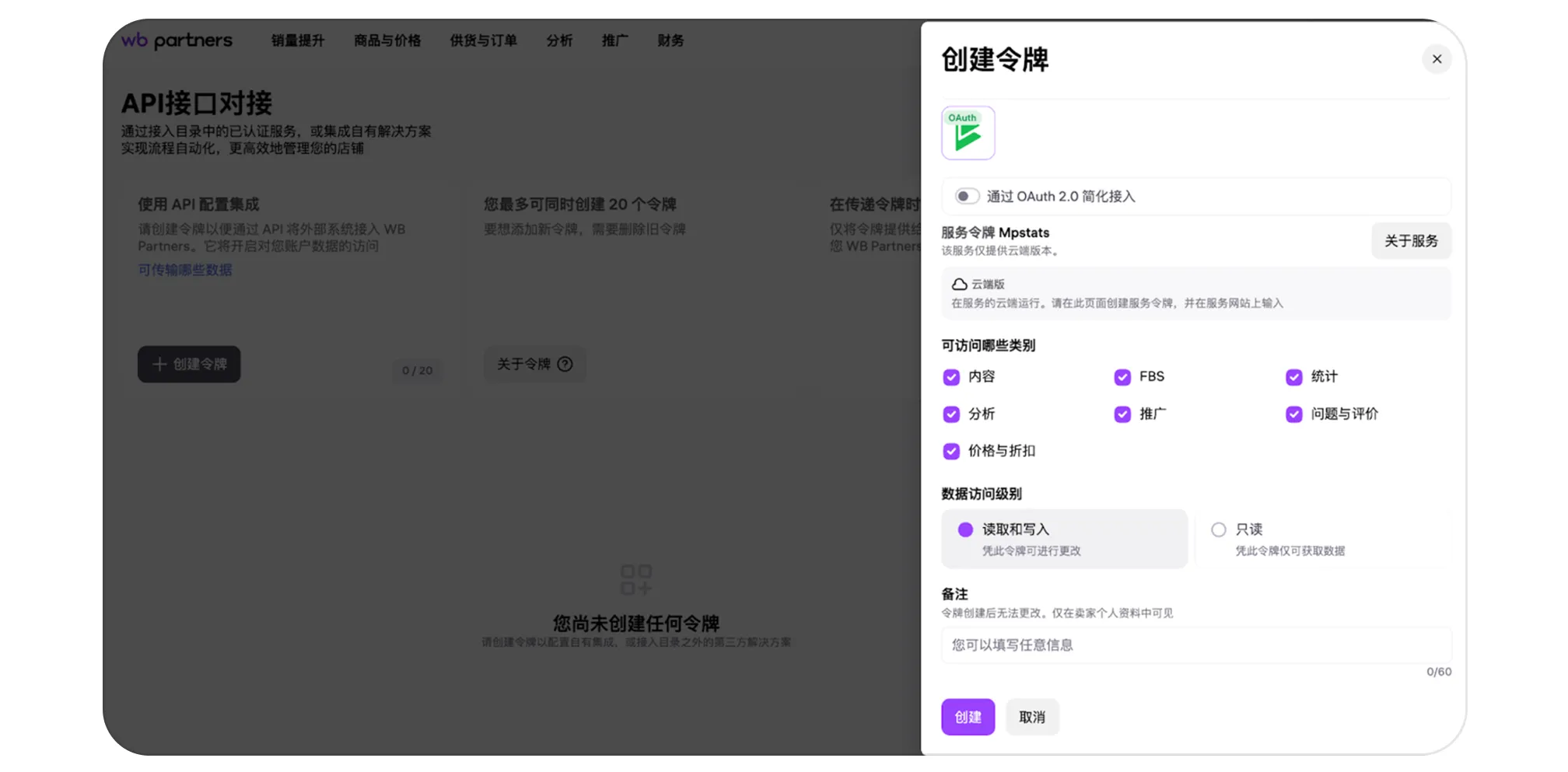
Task: Close the 创建令牌 dialog with the X icon
Action: (x=1437, y=59)
